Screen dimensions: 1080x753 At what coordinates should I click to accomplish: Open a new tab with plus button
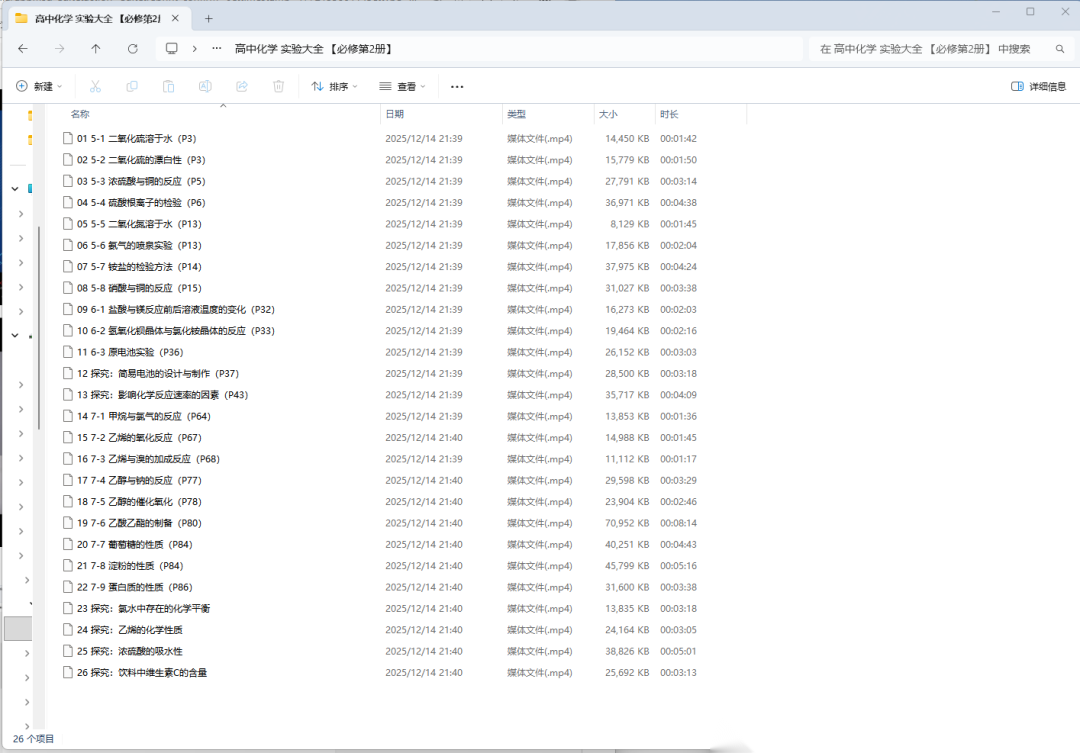(209, 18)
